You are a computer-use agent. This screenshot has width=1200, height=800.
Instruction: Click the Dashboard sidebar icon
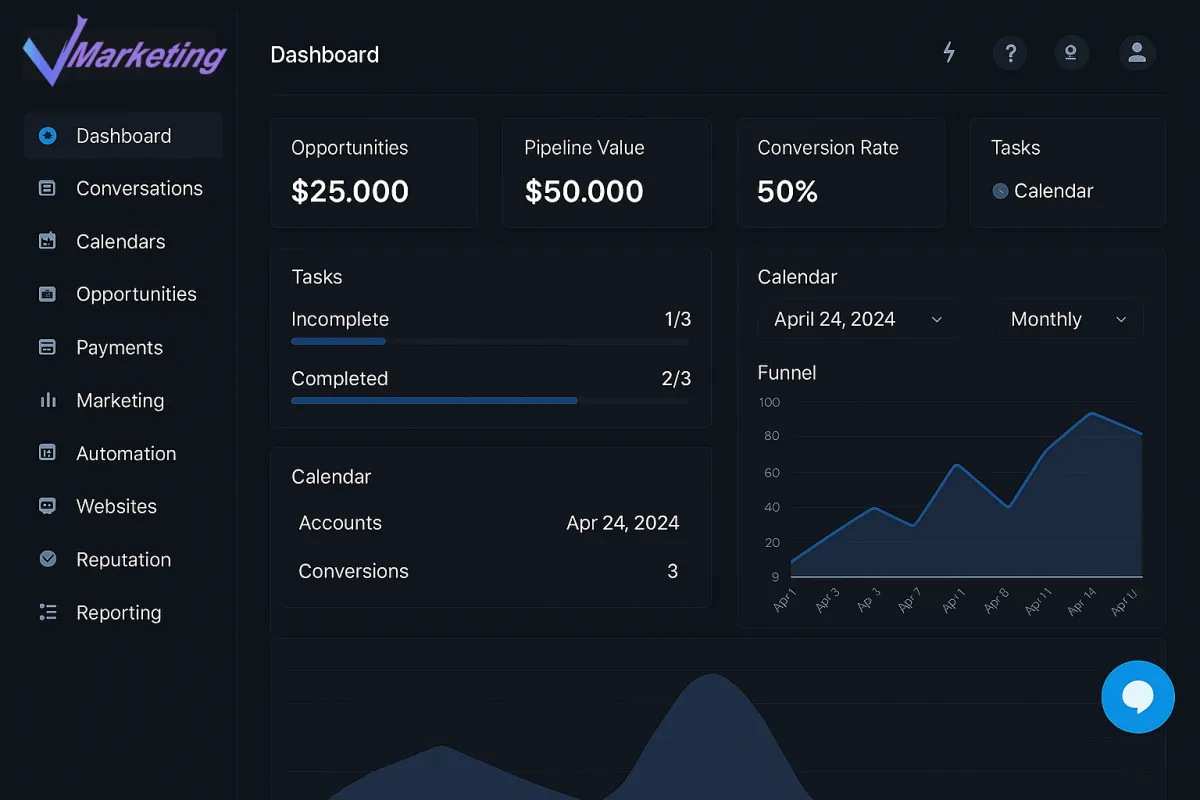pos(47,136)
